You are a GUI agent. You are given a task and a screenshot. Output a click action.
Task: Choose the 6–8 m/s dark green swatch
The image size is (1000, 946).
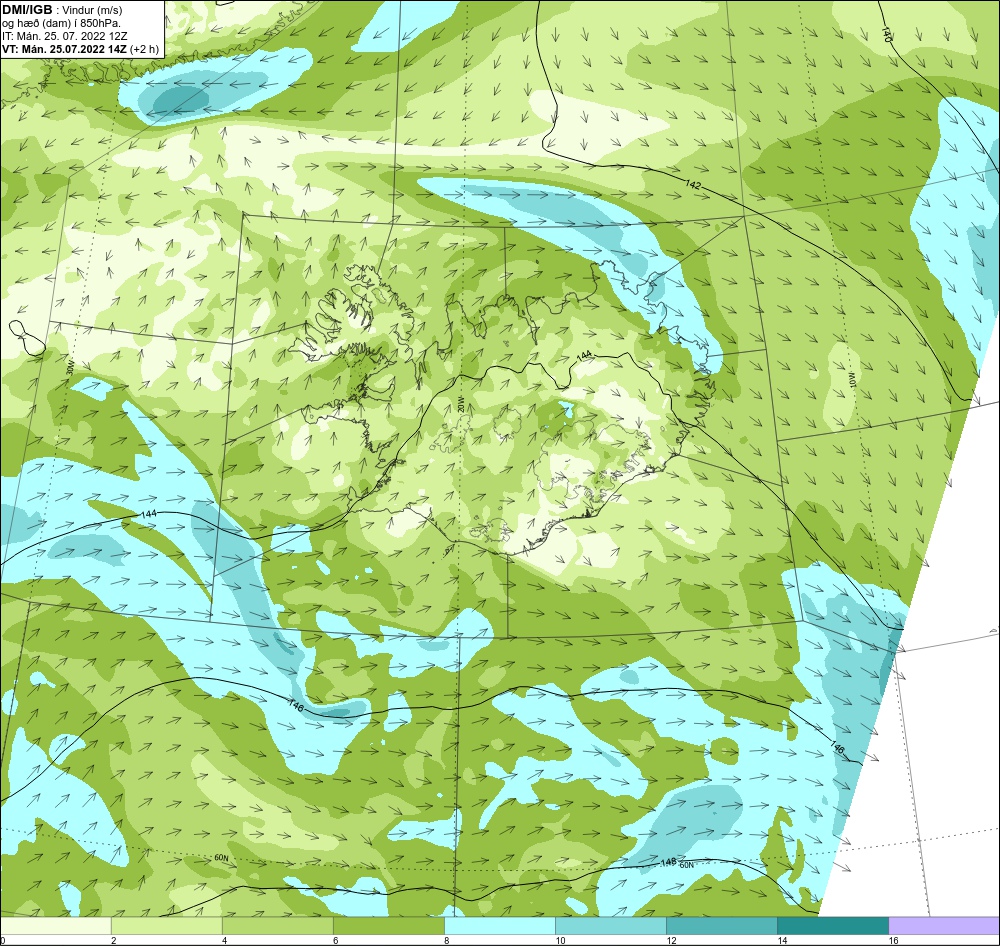(389, 925)
